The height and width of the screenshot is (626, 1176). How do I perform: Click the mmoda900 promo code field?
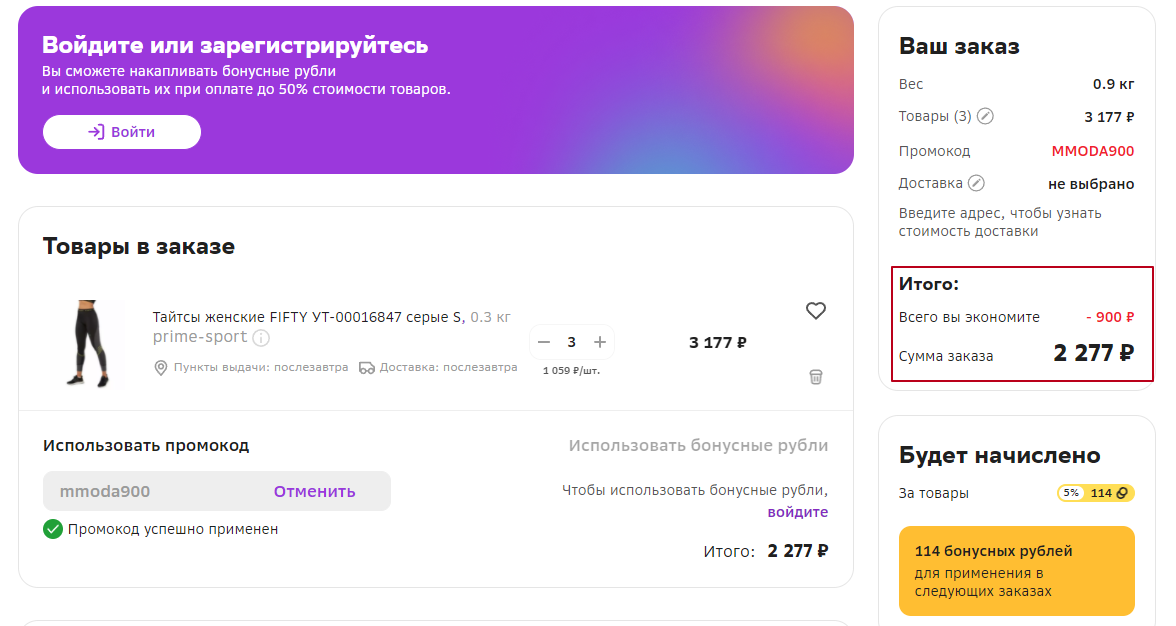coord(150,491)
